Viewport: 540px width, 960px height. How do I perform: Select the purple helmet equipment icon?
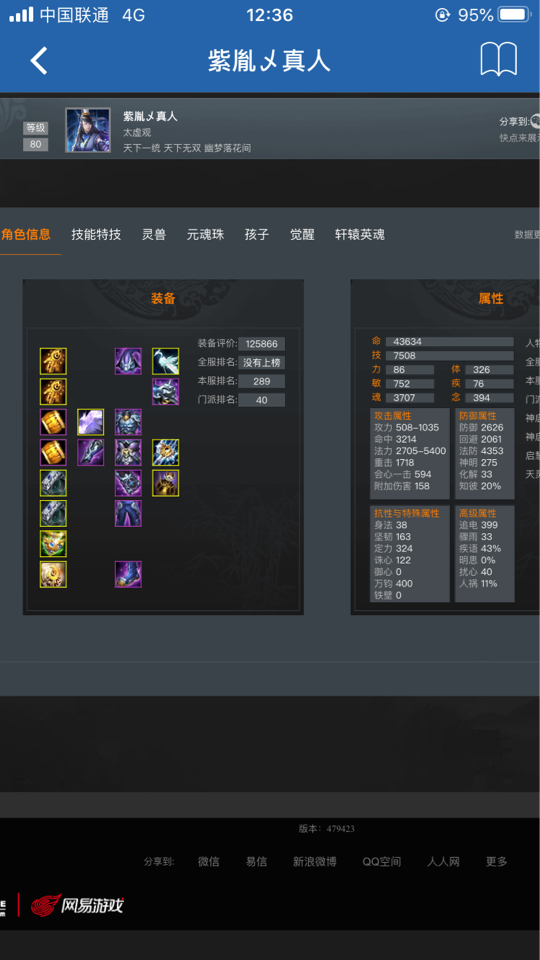[128, 361]
